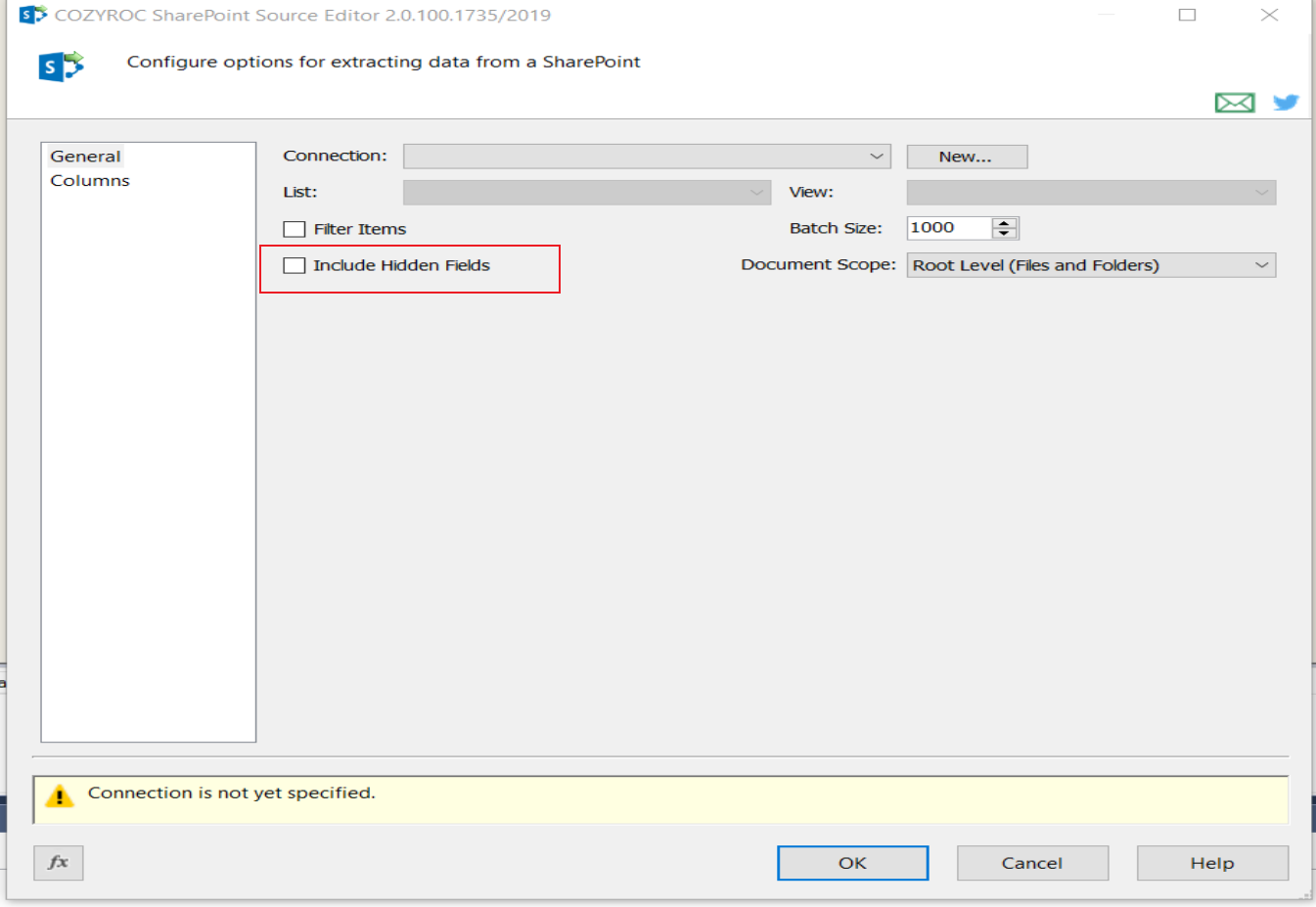Decrease Batch Size with down arrow
1316x907 pixels.
click(x=1005, y=234)
